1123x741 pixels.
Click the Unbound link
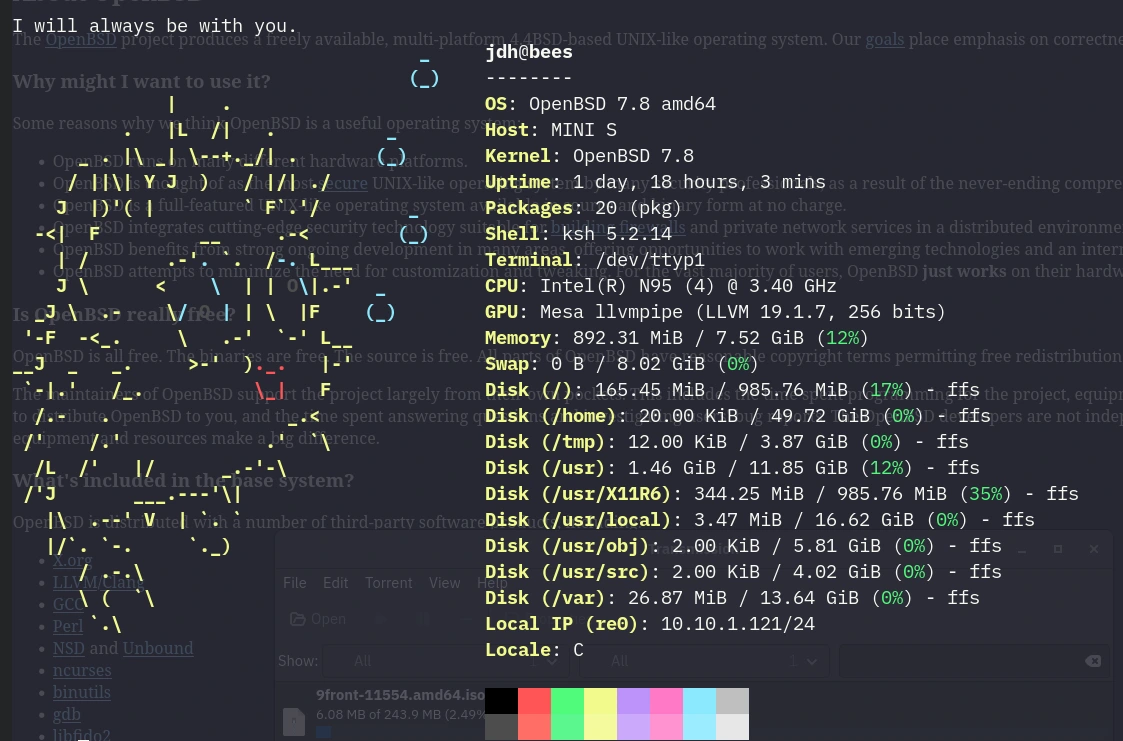click(158, 648)
